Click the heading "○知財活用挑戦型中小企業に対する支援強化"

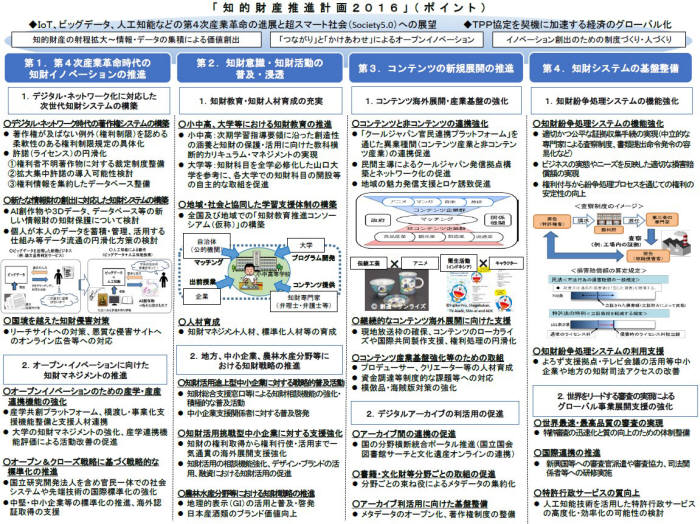260,433
